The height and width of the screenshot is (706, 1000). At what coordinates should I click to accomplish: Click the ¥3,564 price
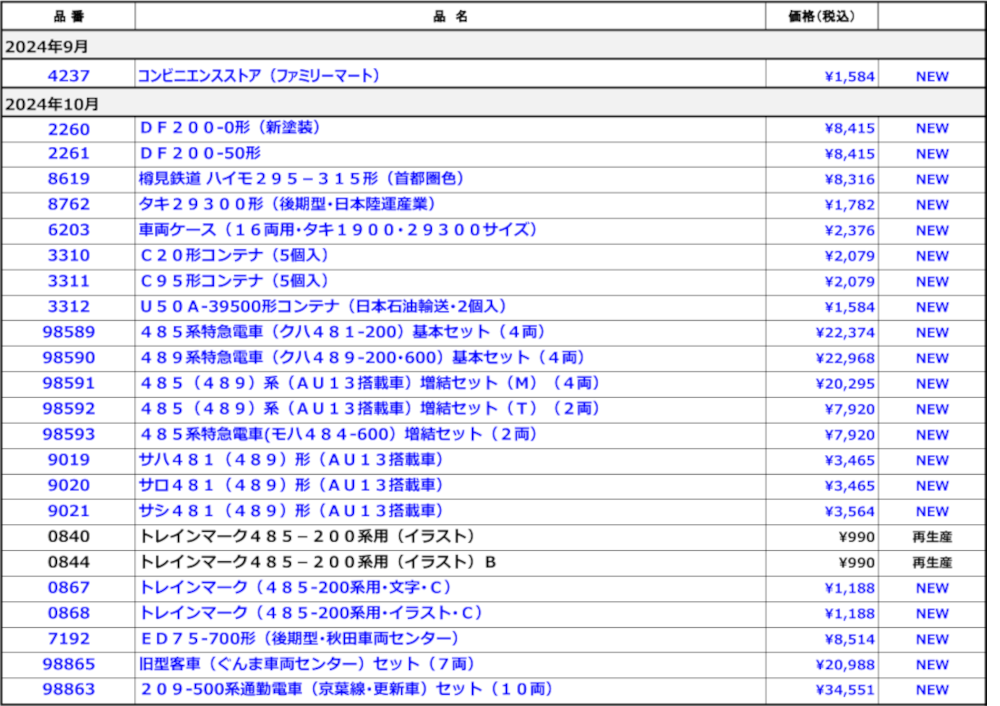point(849,511)
